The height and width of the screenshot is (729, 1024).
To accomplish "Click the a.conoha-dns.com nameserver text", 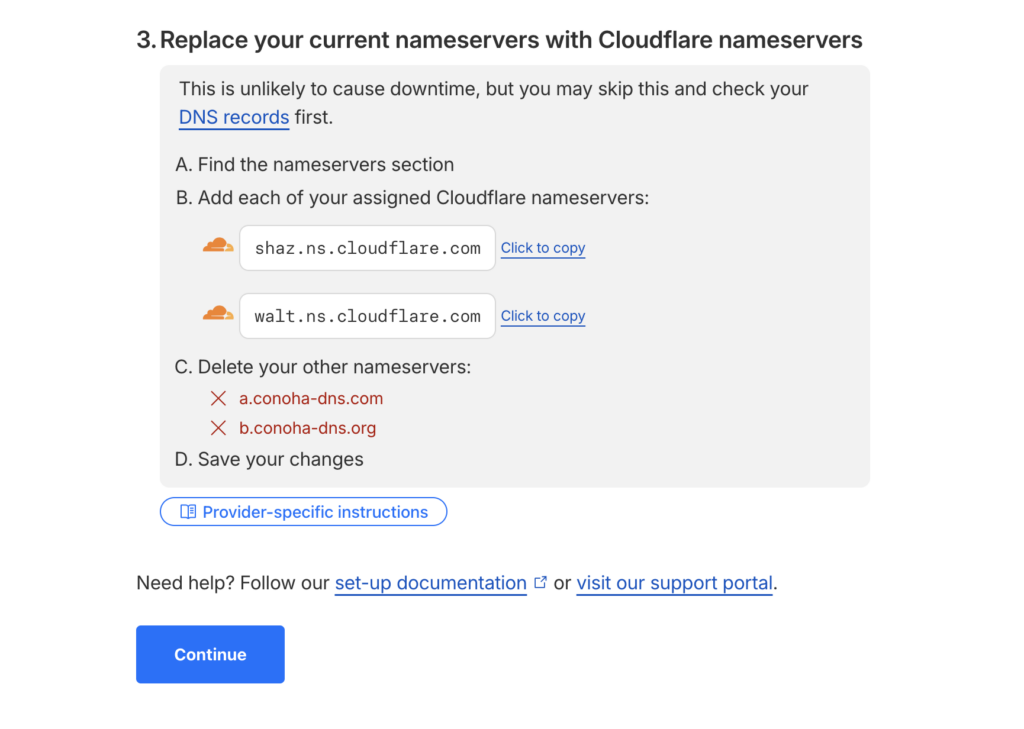I will point(311,398).
